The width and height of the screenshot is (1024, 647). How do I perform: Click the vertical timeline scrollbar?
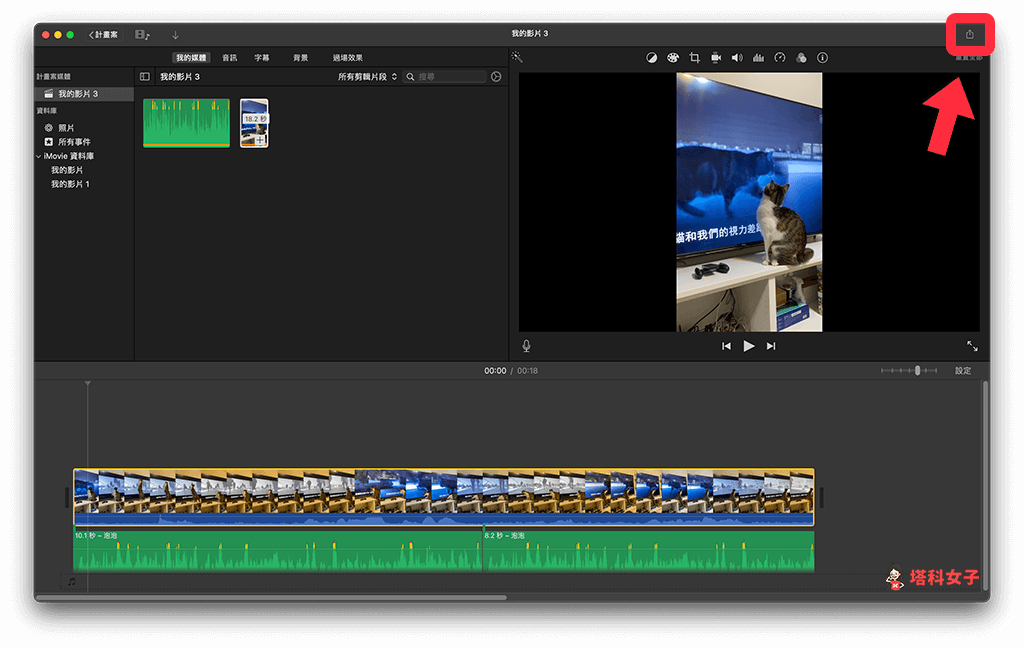(985, 484)
